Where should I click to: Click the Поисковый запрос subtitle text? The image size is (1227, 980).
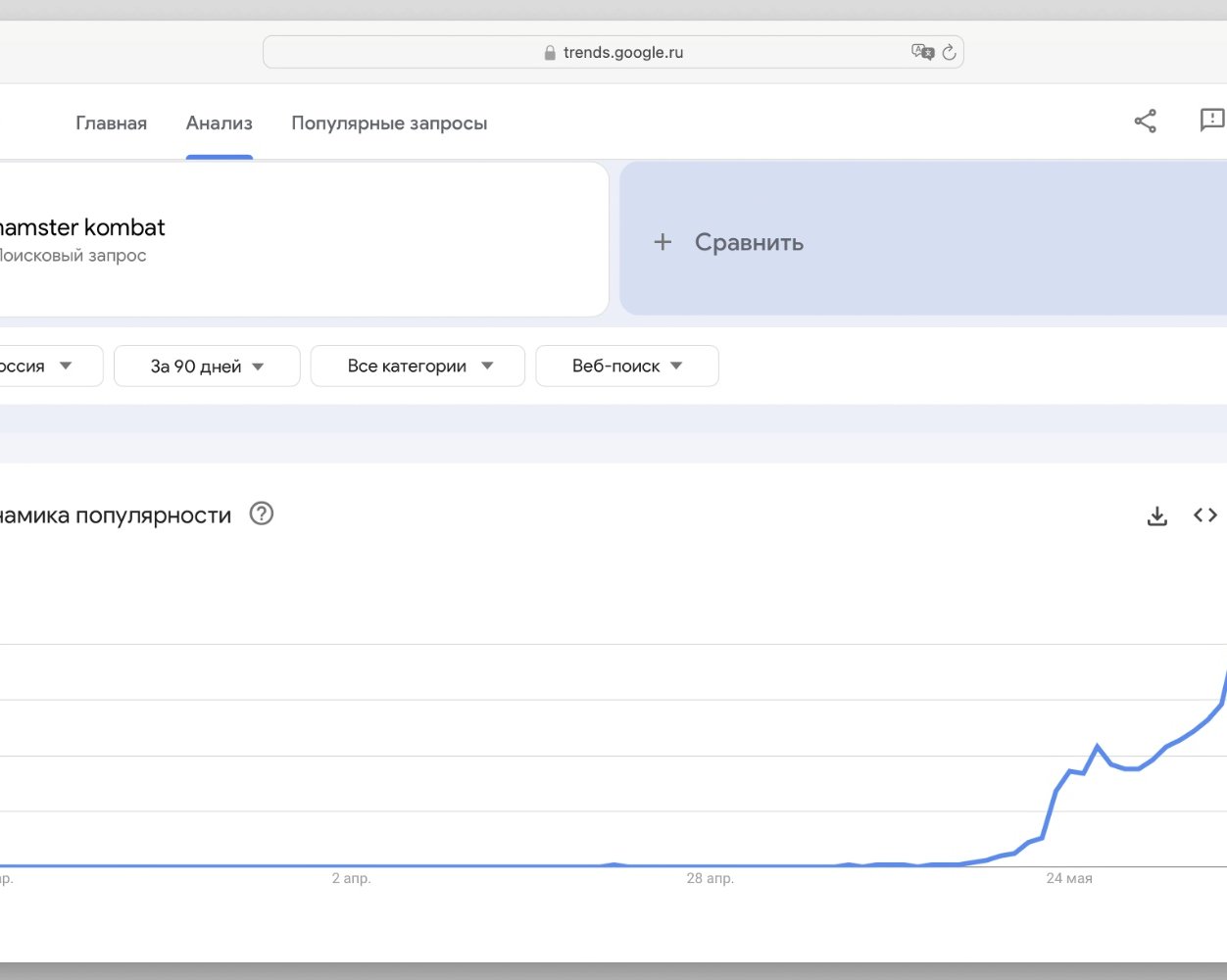[x=73, y=256]
